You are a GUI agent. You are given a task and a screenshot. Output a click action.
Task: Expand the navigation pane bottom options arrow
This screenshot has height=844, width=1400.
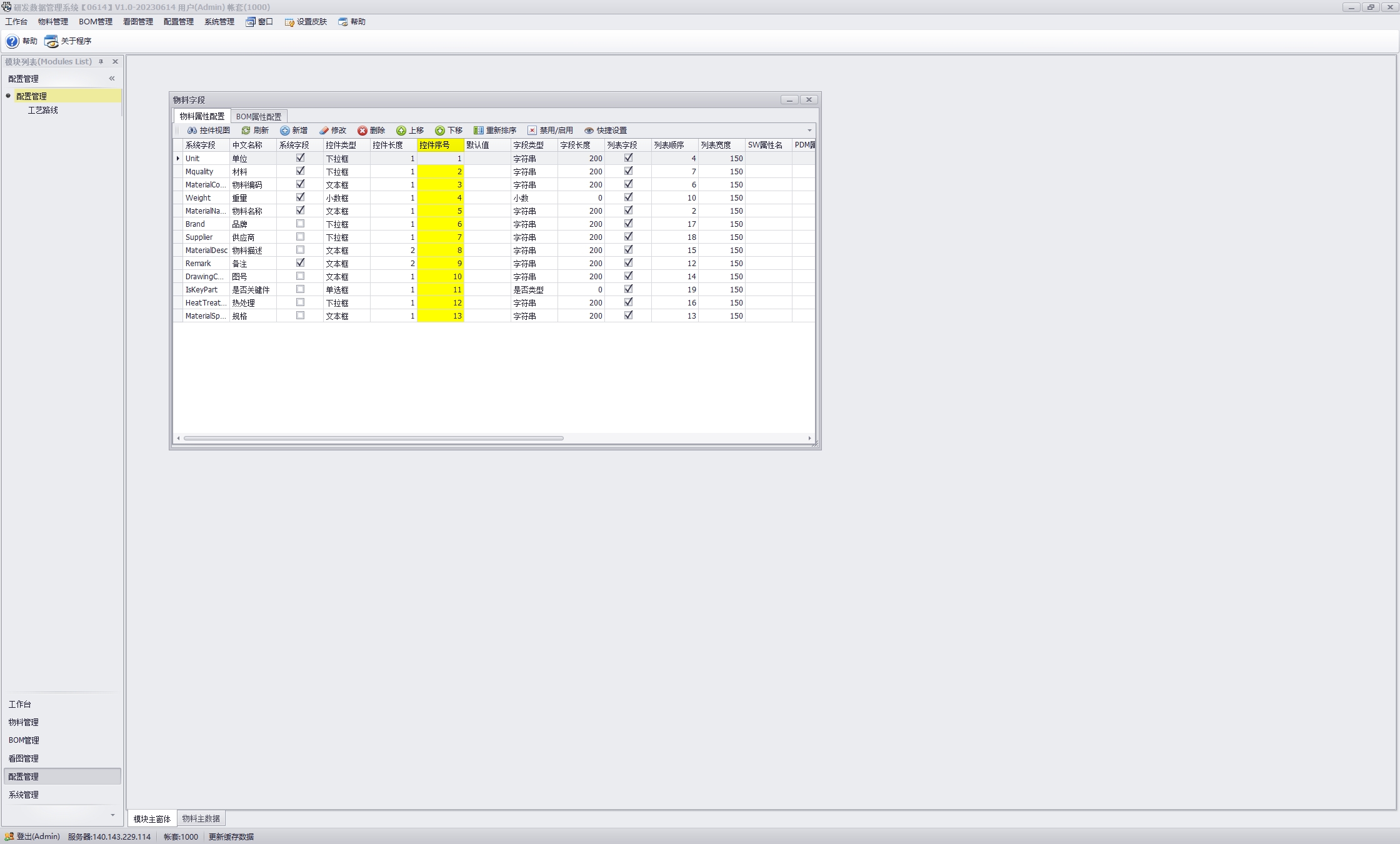[x=112, y=815]
